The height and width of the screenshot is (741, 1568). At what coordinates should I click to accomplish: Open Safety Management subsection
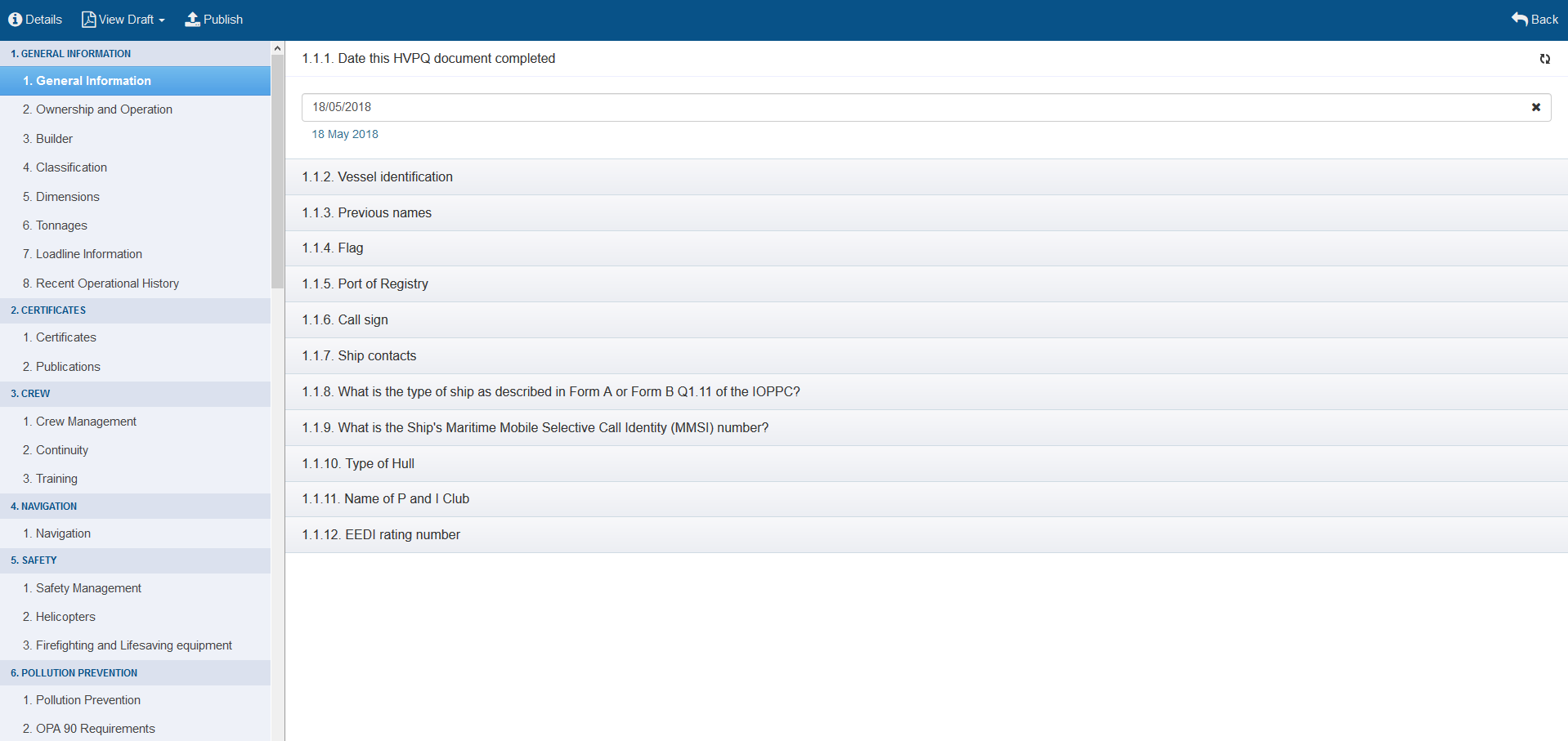coord(135,588)
